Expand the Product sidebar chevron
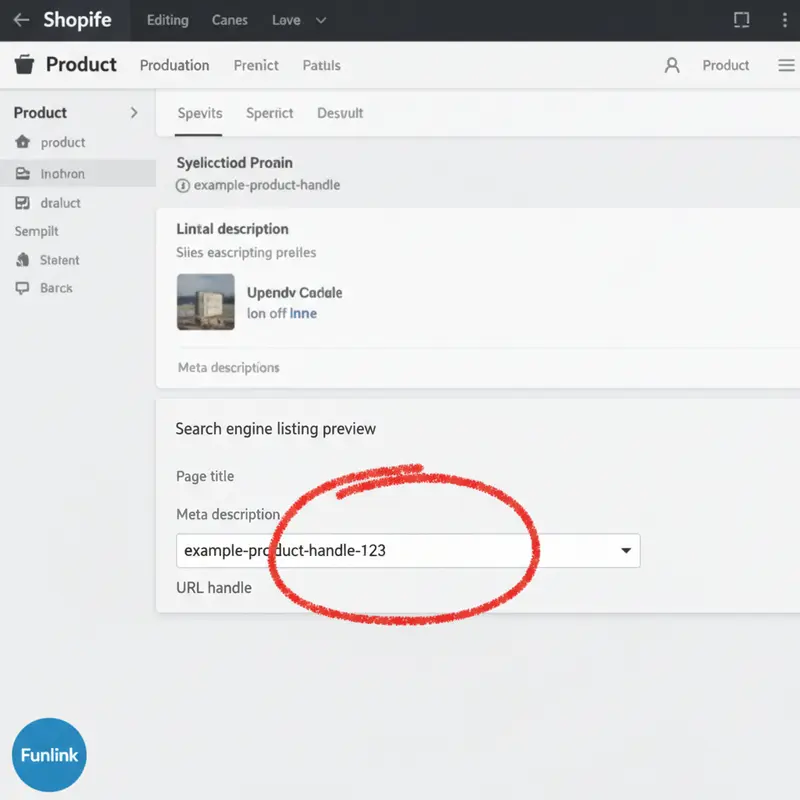Image resolution: width=800 pixels, height=800 pixels. point(134,113)
